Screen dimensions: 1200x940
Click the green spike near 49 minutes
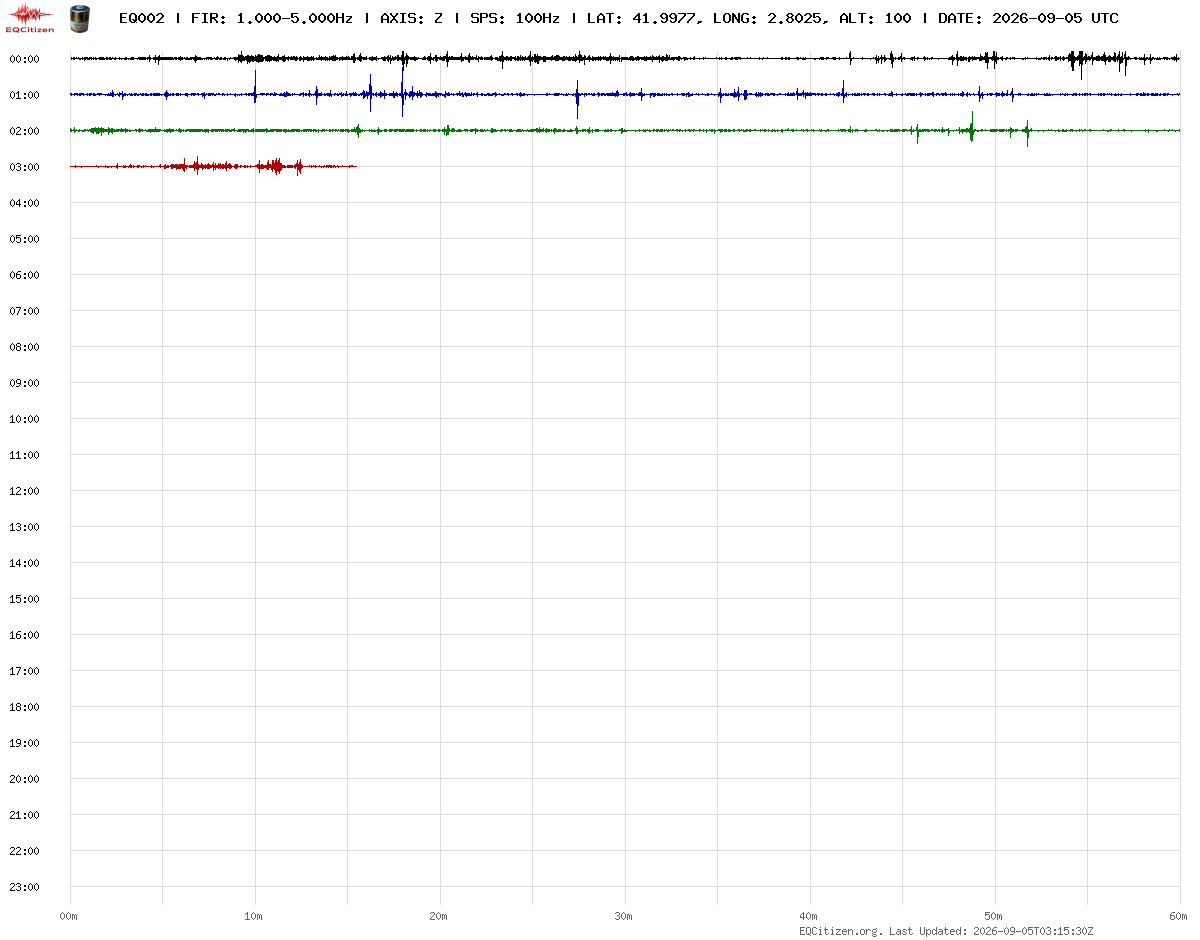(971, 127)
